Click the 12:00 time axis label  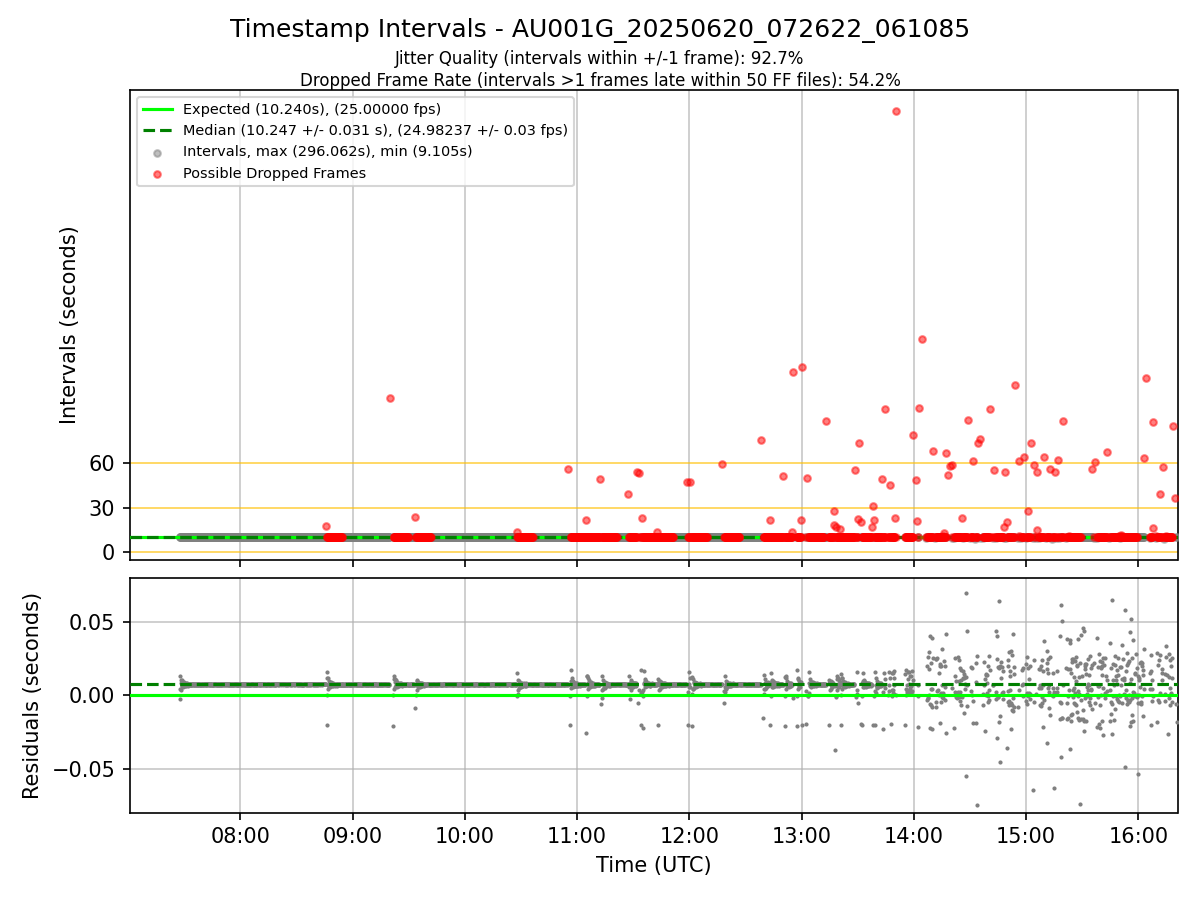(x=689, y=834)
